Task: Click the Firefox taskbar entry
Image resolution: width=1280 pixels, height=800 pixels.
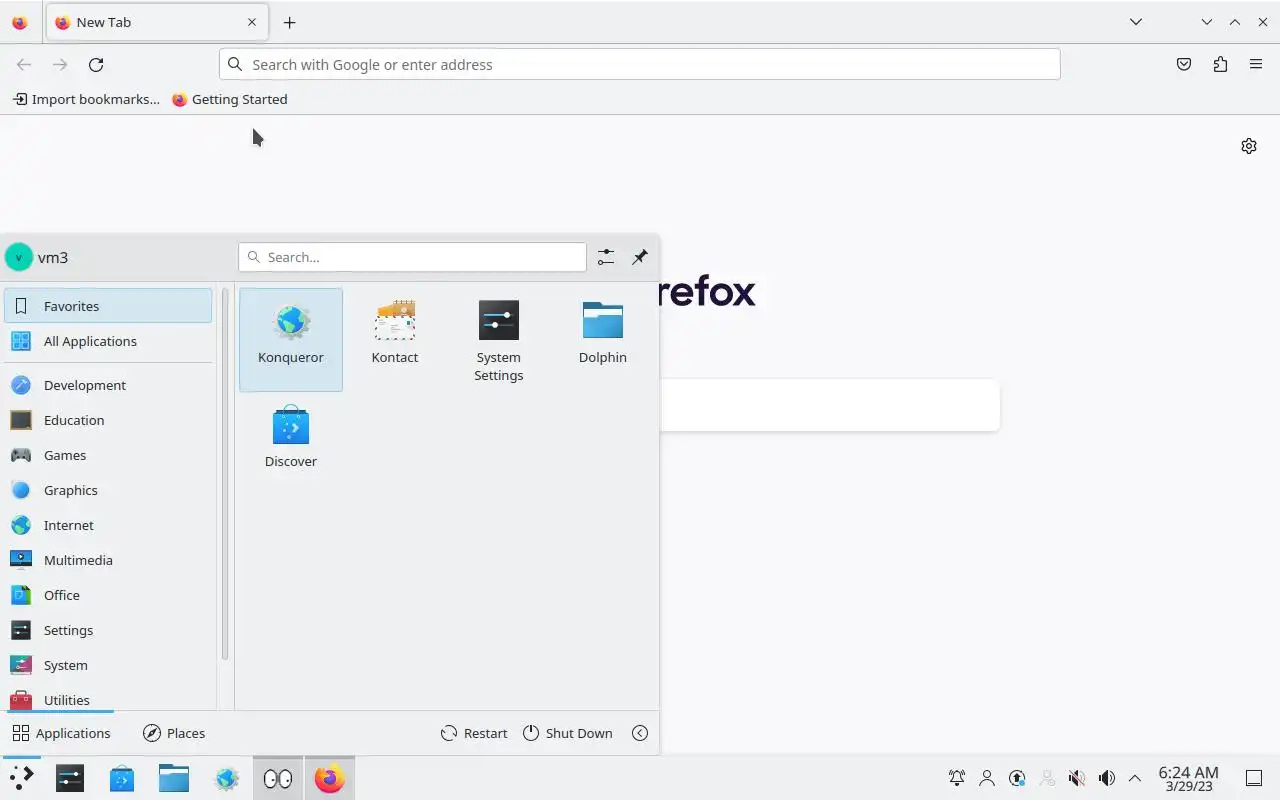Action: tap(330, 778)
